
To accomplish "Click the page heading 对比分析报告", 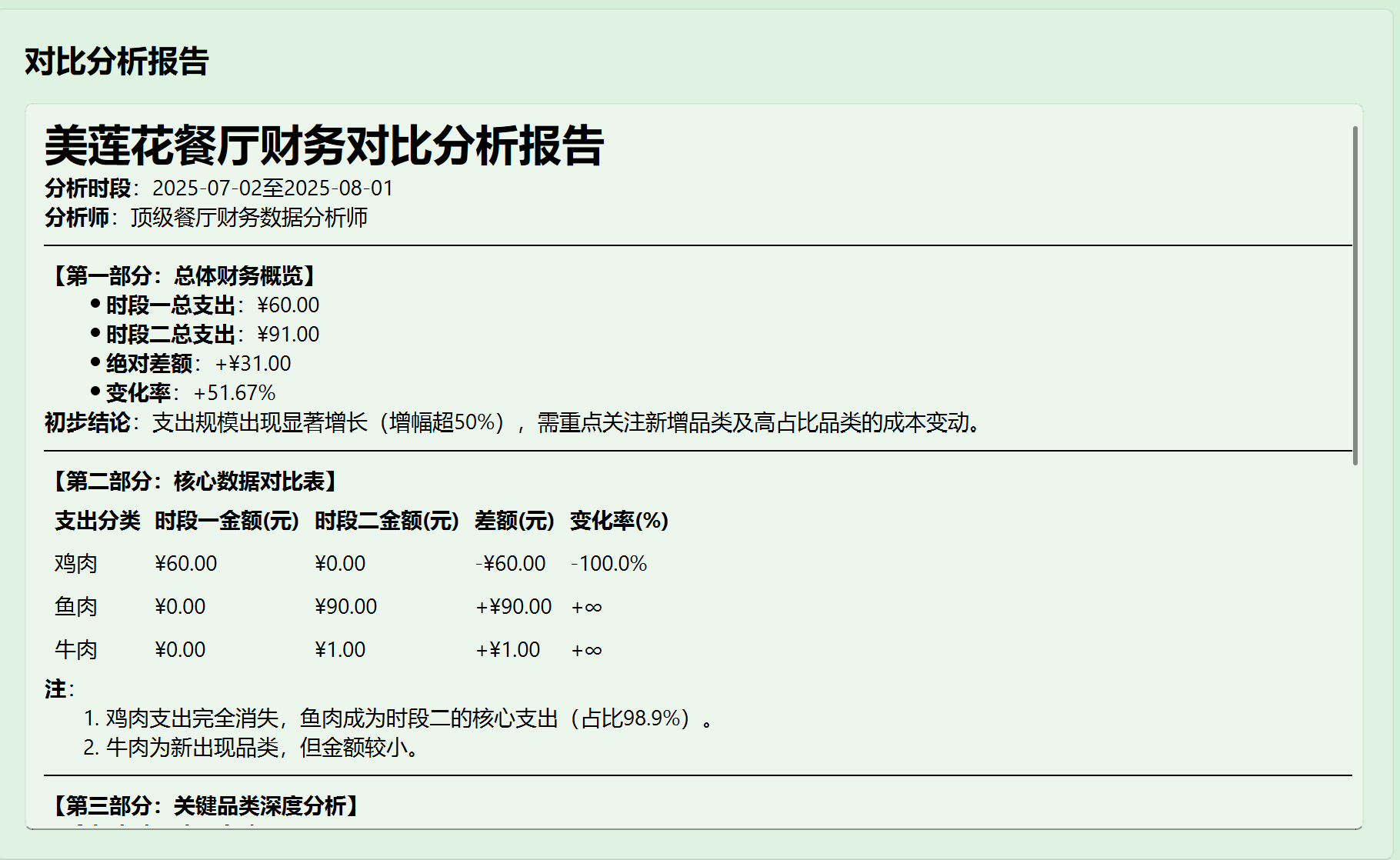I will point(117,62).
